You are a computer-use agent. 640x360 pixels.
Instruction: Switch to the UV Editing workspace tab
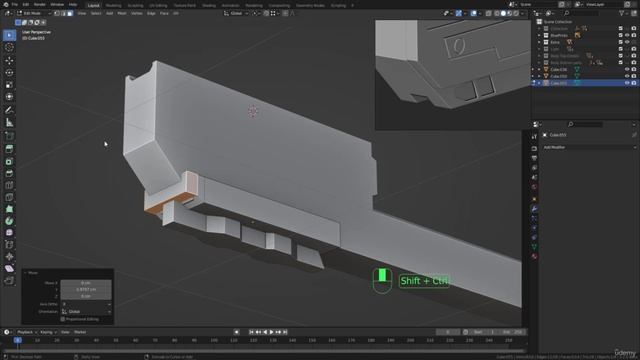coord(158,5)
